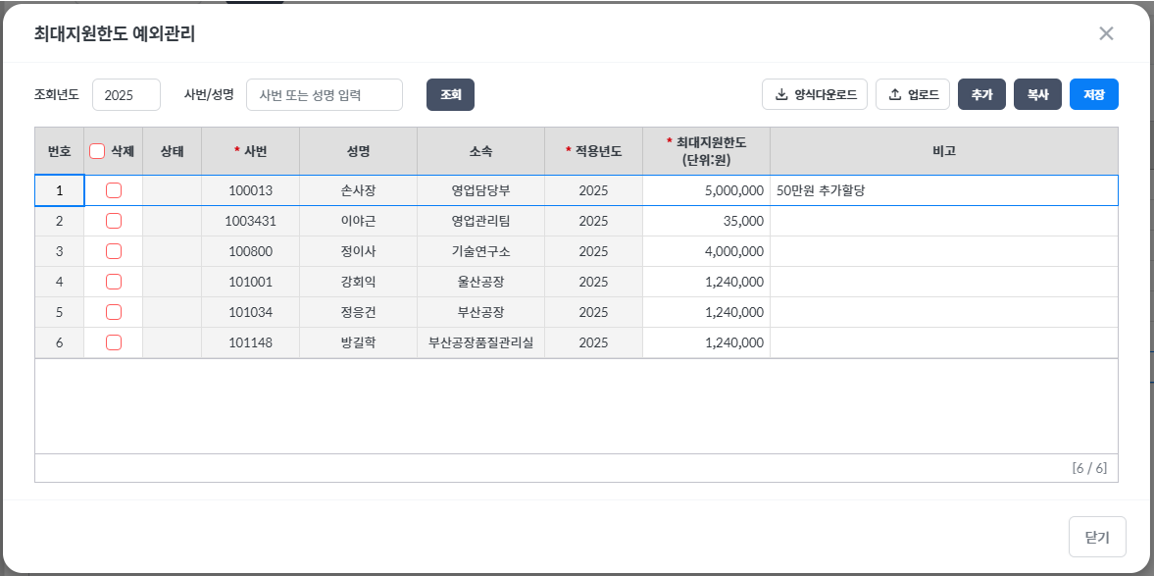
Task: Click the 닫기 button
Action: 1097,537
